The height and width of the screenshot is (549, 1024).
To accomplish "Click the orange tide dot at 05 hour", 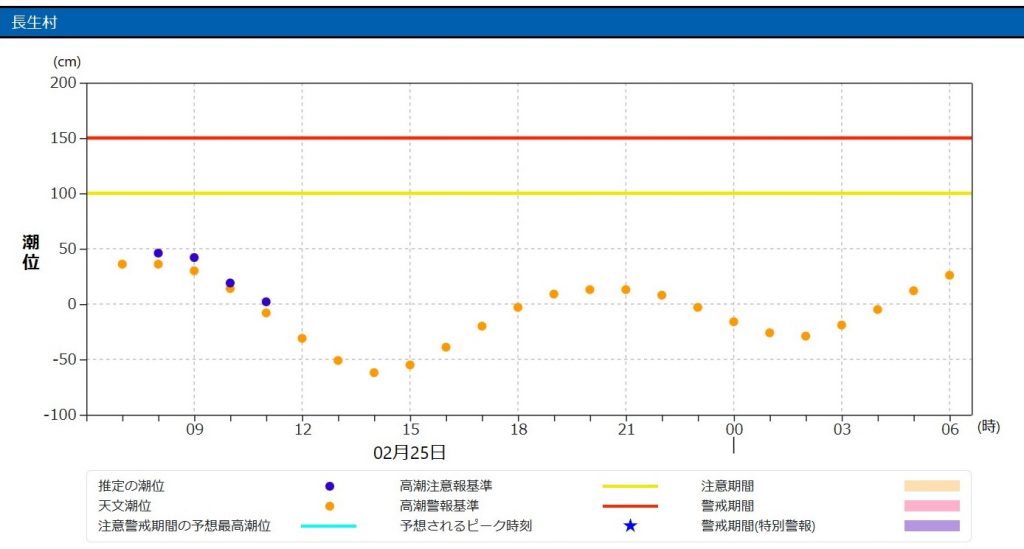I will (914, 291).
